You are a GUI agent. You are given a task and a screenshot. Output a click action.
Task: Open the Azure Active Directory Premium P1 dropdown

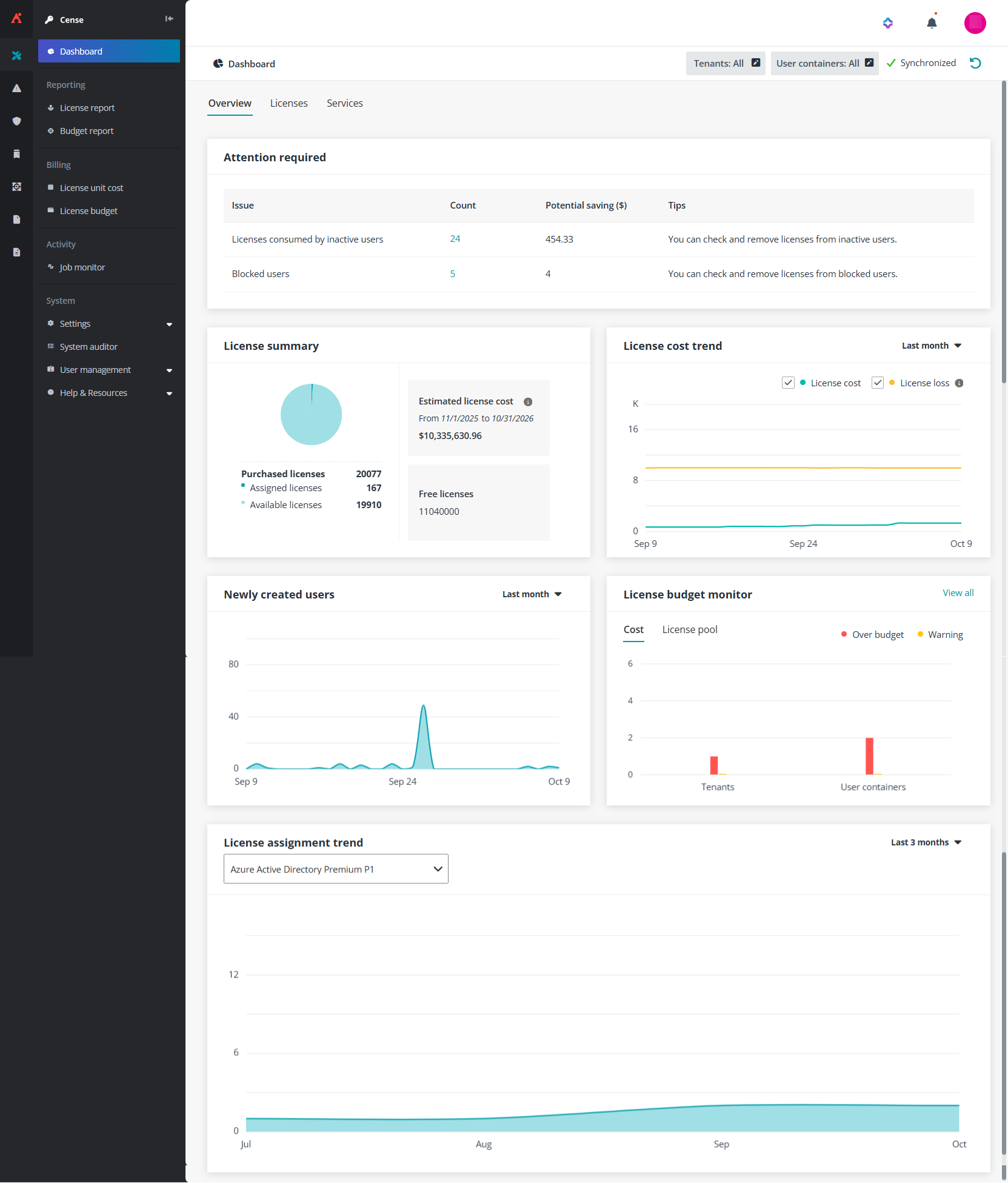coord(336,869)
